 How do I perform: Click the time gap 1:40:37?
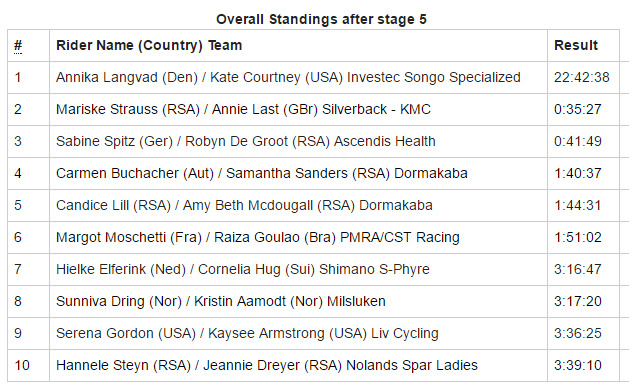578,173
